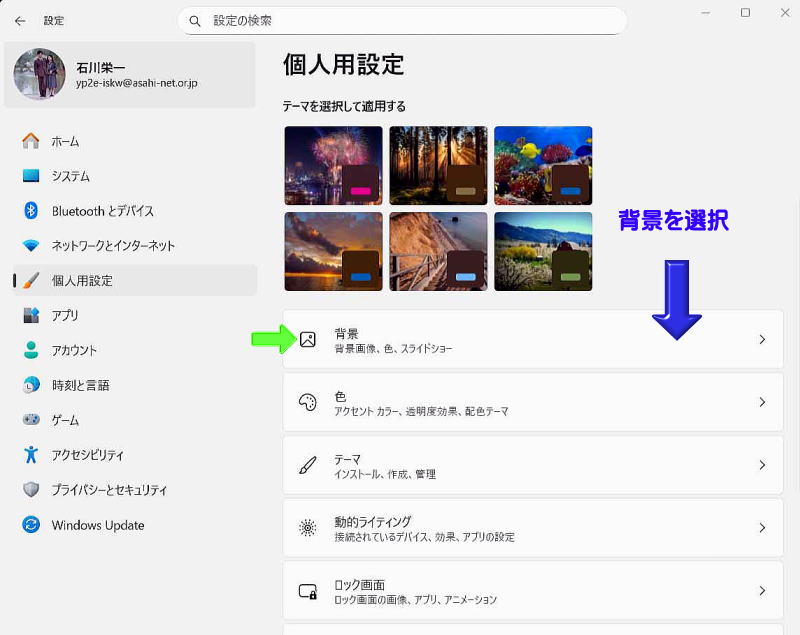
Task: Click the 設定の検索 search field
Action: [x=402, y=20]
